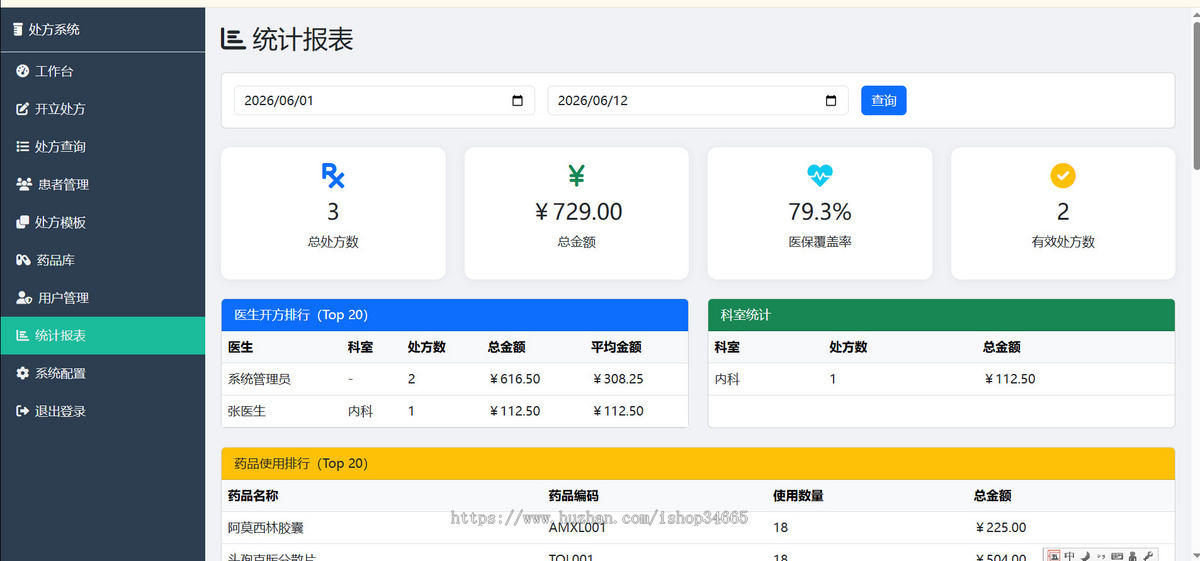This screenshot has width=1200, height=561.
Task: Focus the start date field 2026/06/01
Action: [385, 101]
